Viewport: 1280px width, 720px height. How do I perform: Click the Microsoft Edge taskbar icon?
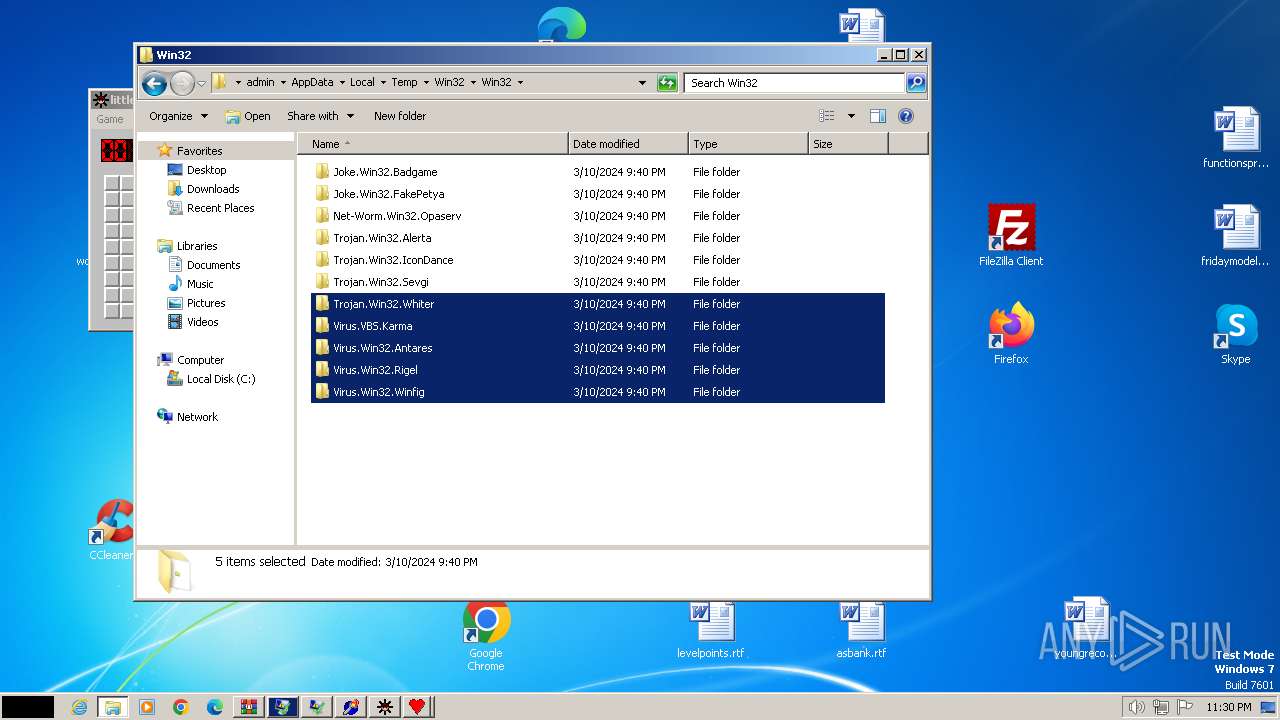[x=214, y=707]
